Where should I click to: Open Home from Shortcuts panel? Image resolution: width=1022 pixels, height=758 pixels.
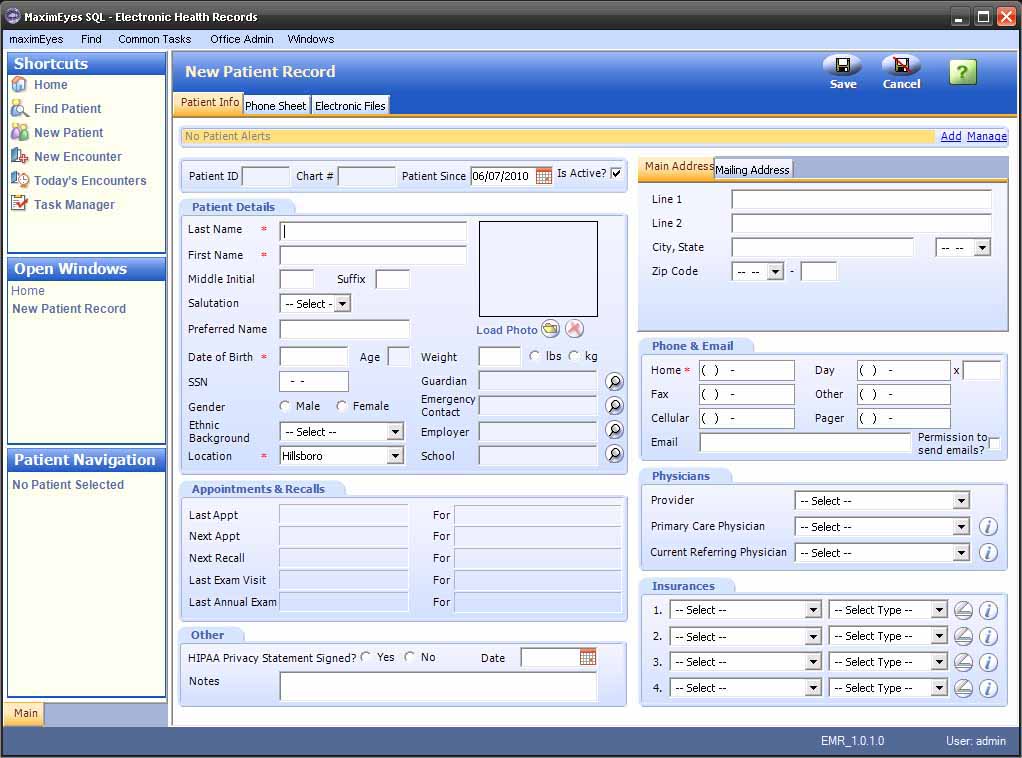(51, 85)
